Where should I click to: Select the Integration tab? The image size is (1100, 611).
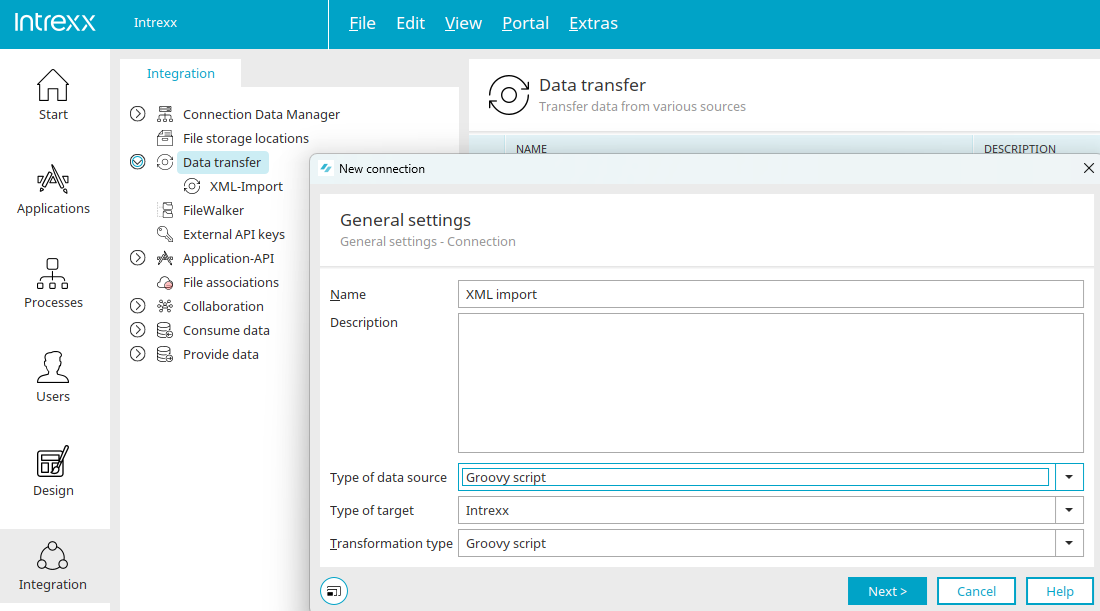click(x=180, y=74)
